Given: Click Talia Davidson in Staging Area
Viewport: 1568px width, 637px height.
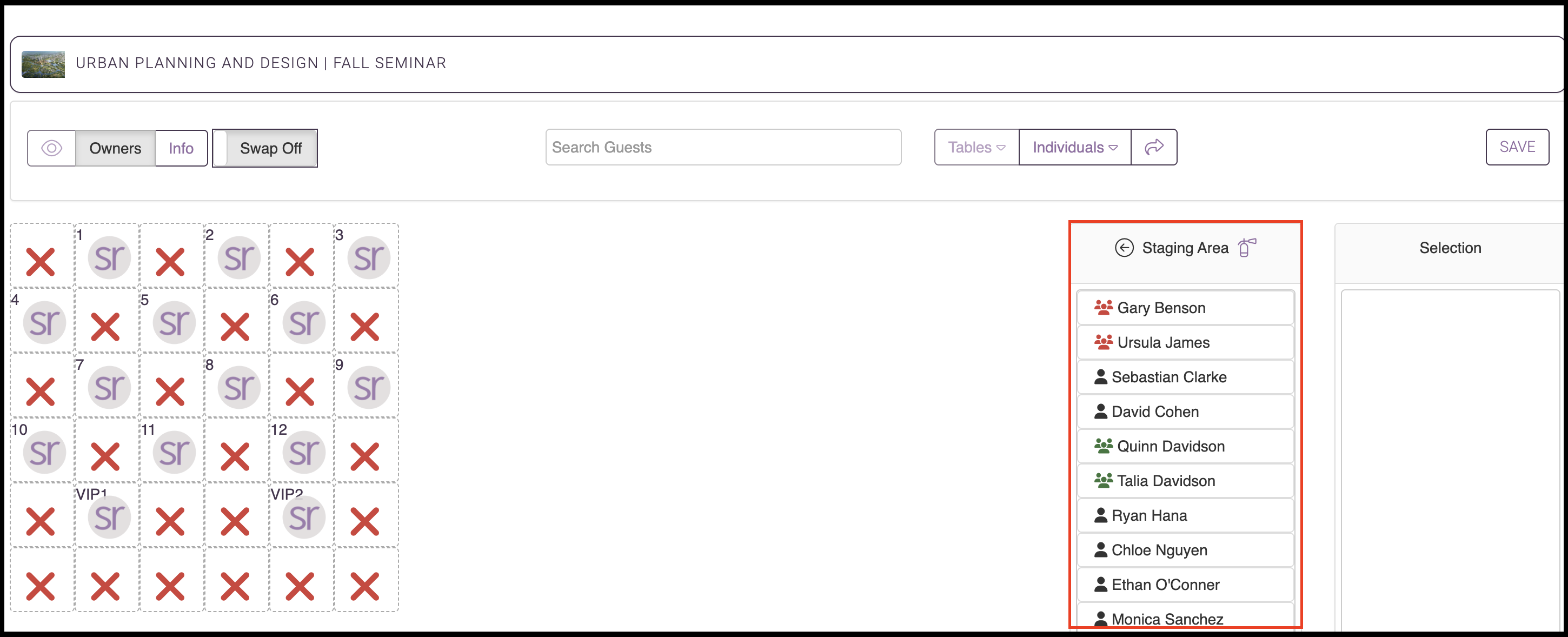Looking at the screenshot, I should click(1185, 481).
